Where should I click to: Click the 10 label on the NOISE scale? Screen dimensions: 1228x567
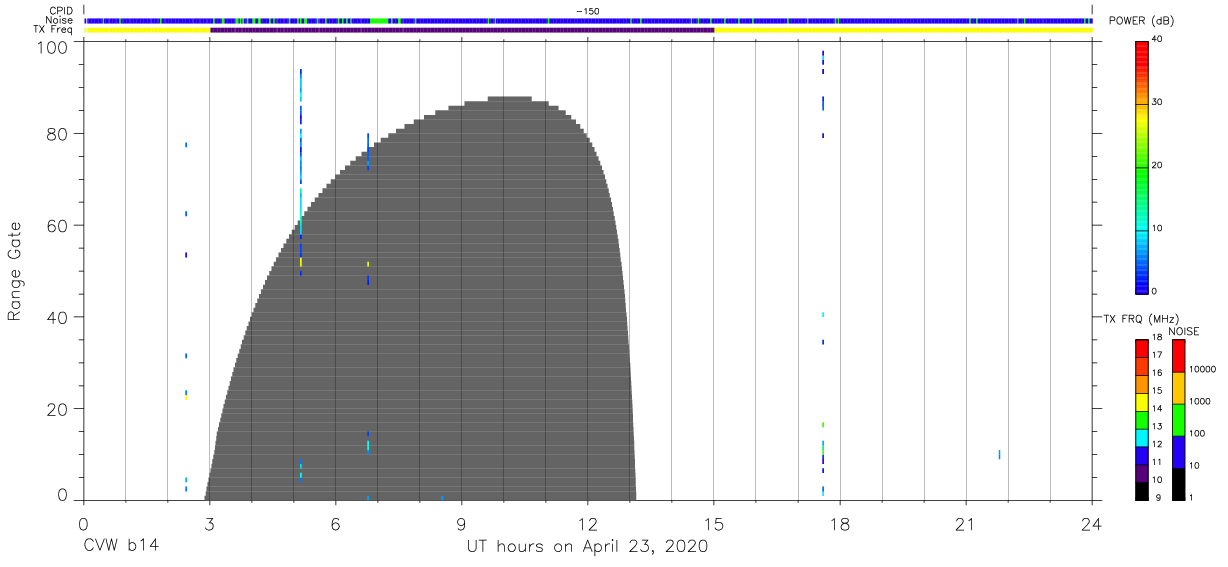(x=1196, y=465)
